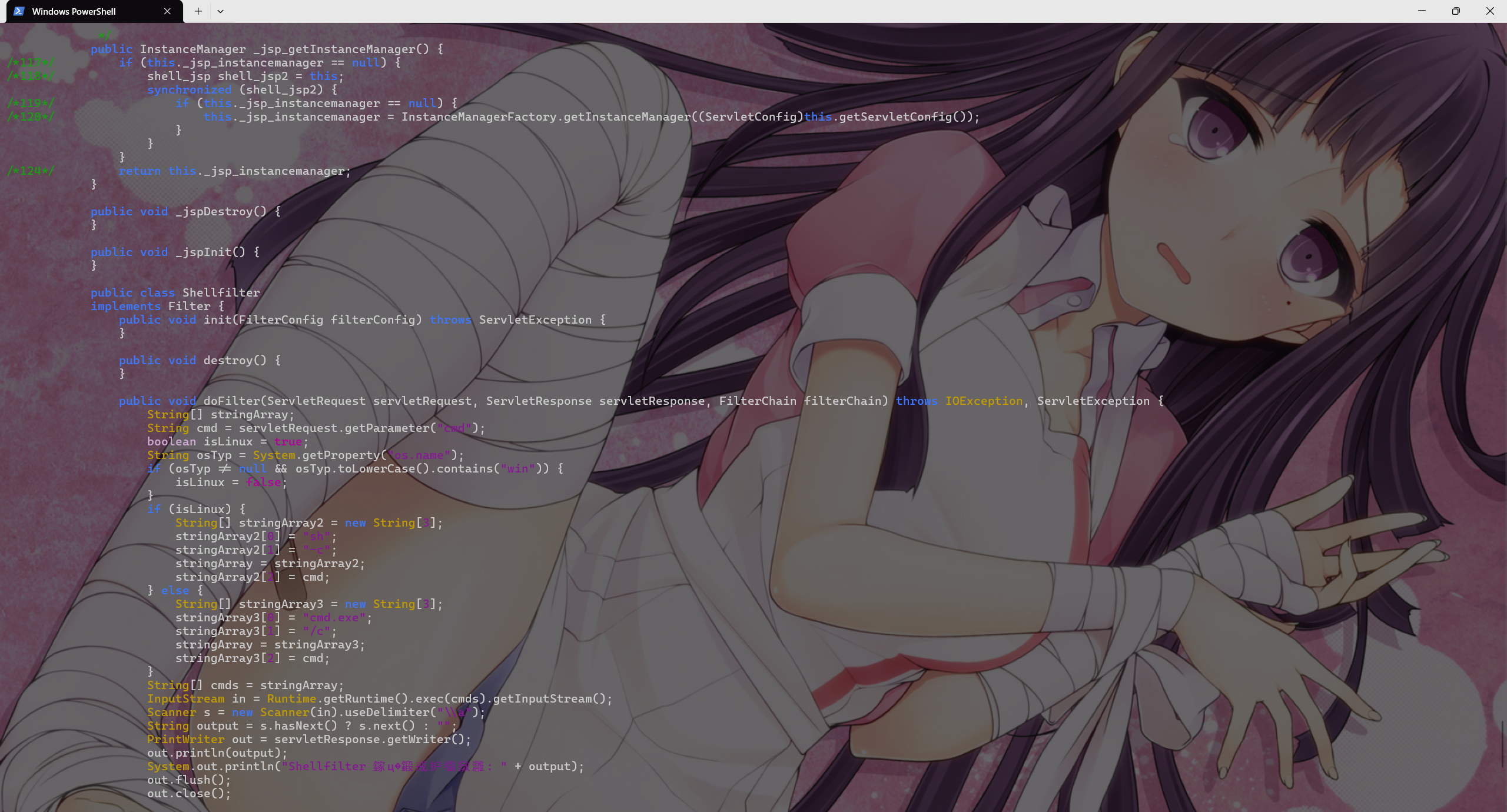Screen dimensions: 1507x812
Task: Click the IOException text in the throws clause
Action: pos(984,401)
